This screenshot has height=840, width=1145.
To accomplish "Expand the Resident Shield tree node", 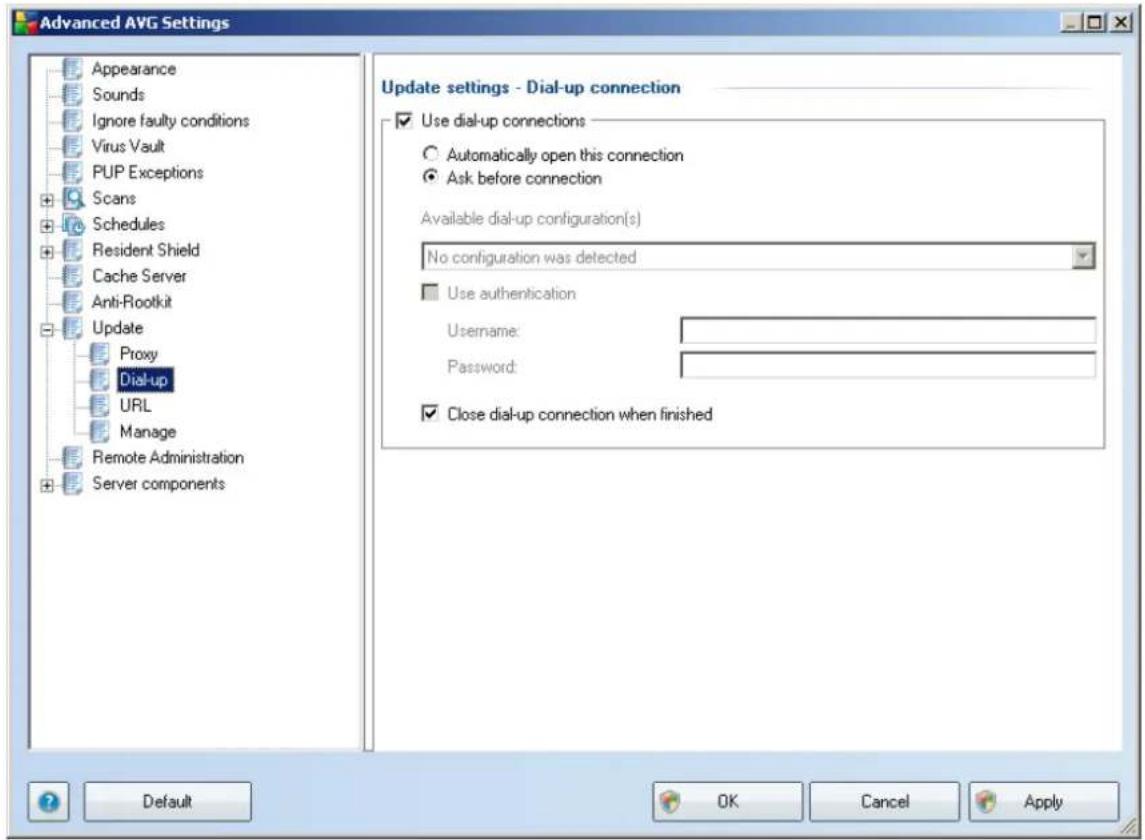I will pos(47,252).
